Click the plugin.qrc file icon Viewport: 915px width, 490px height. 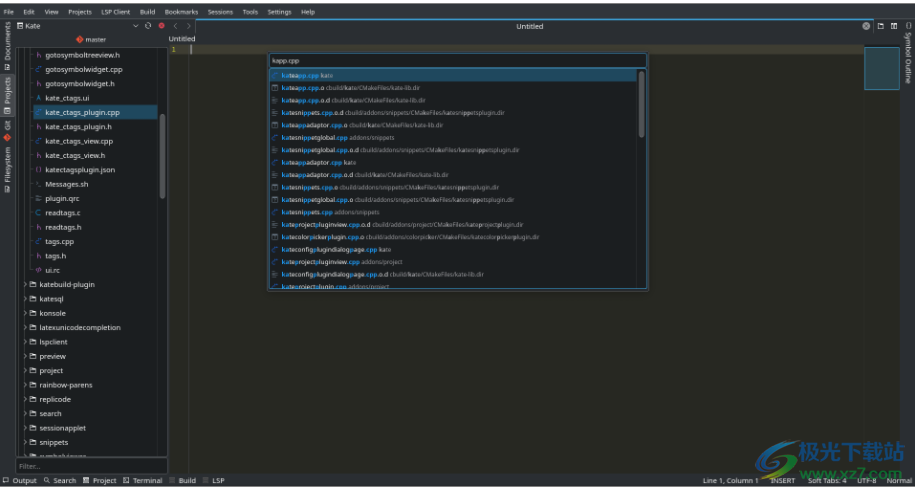pyautogui.click(x=39, y=198)
